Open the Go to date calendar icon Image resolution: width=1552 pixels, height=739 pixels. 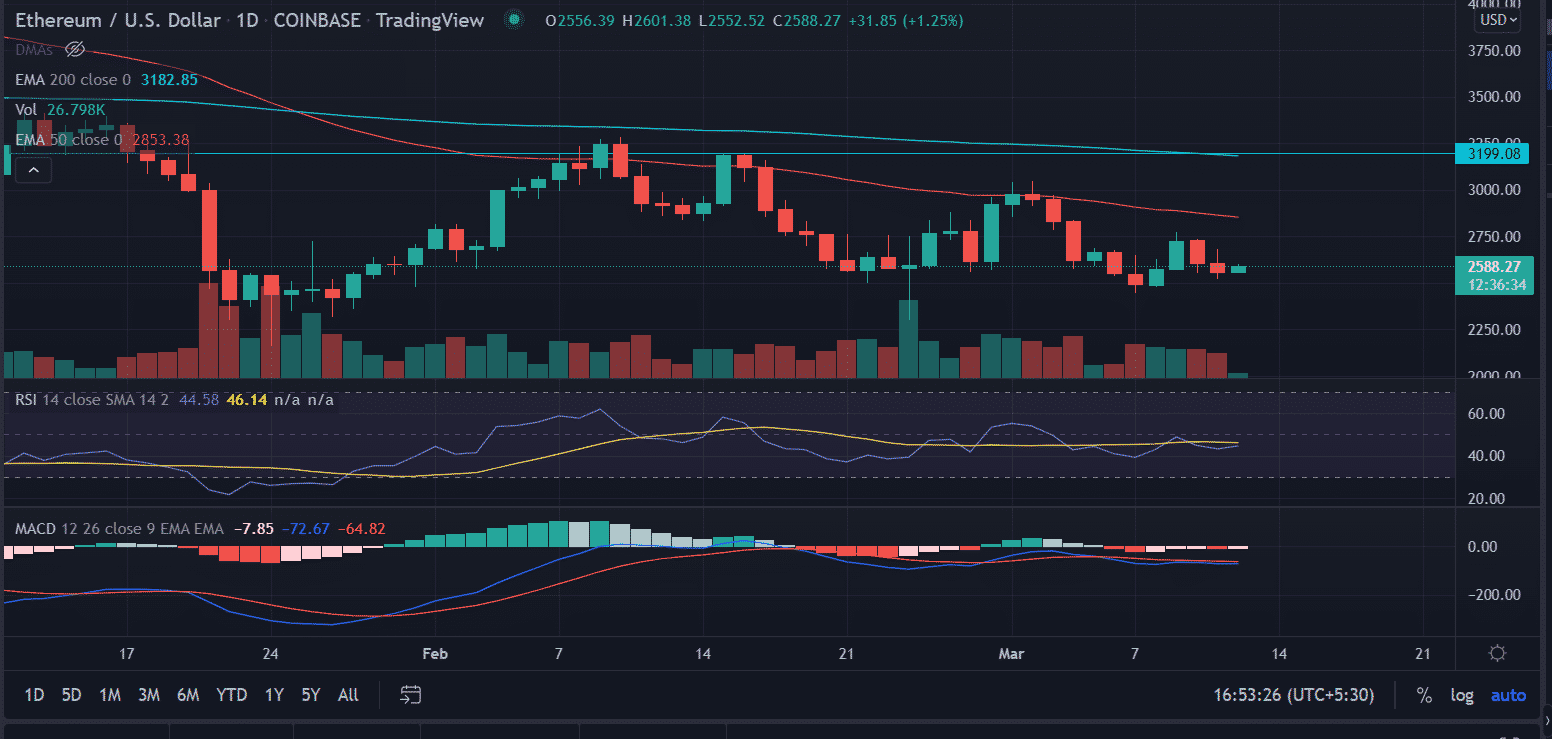point(410,694)
